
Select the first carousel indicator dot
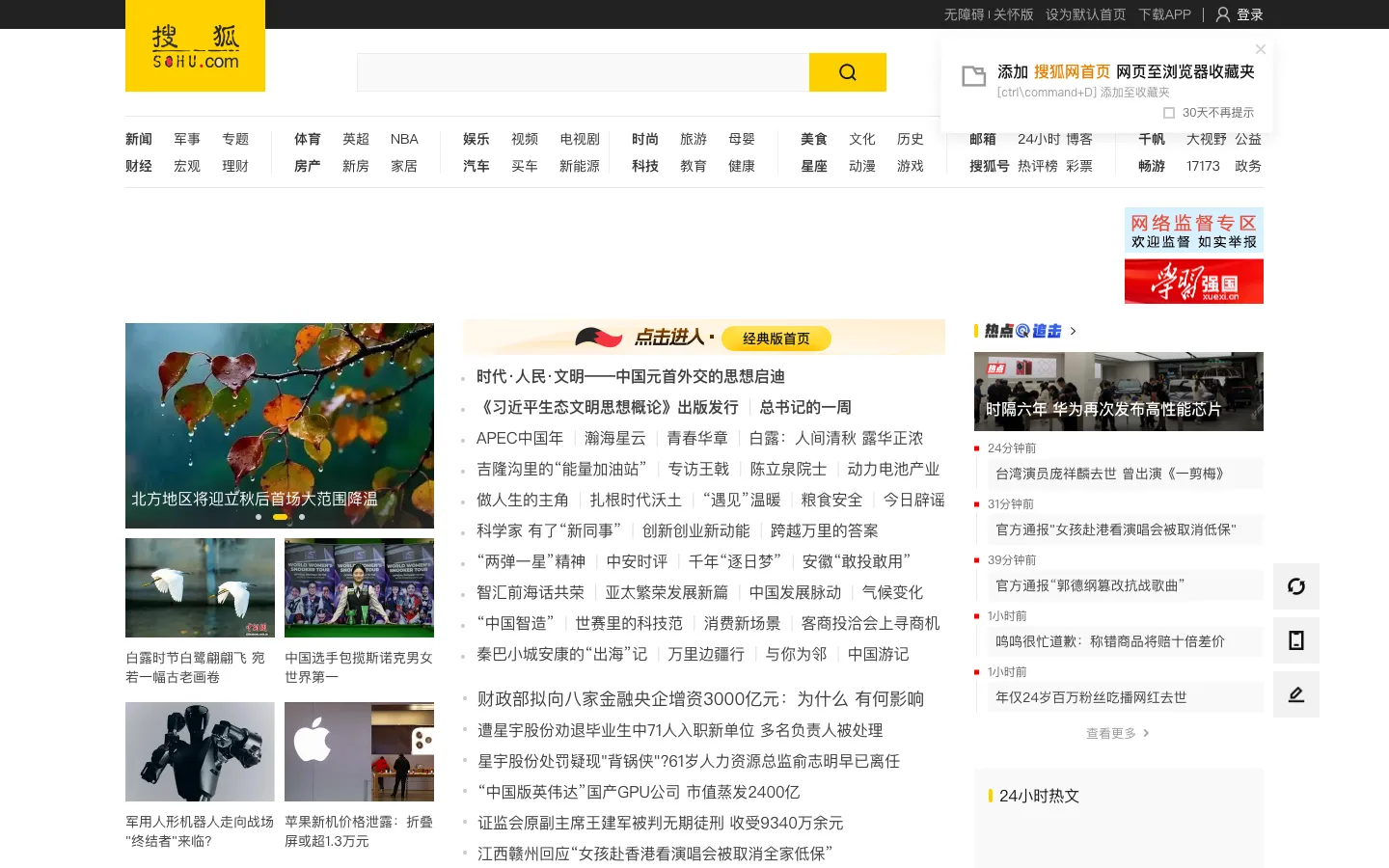(x=259, y=517)
